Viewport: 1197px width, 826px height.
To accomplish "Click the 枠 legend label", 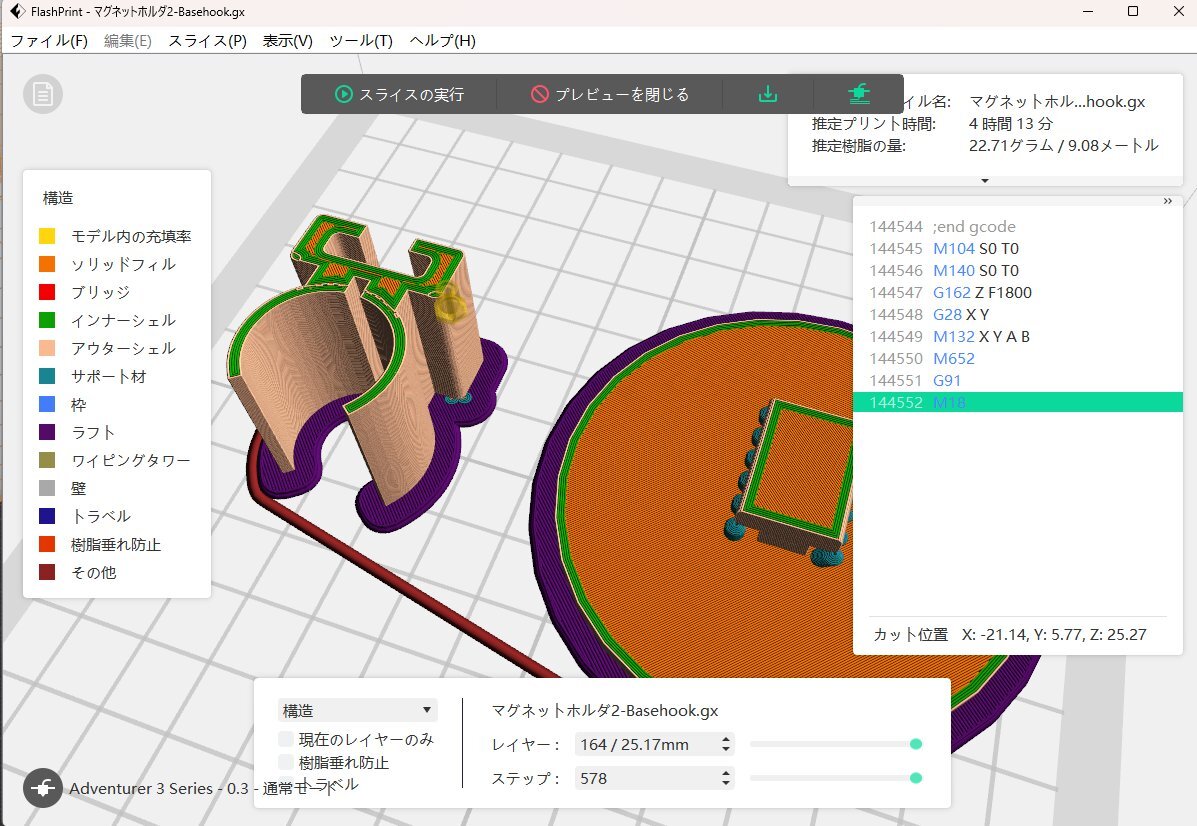I will [79, 405].
